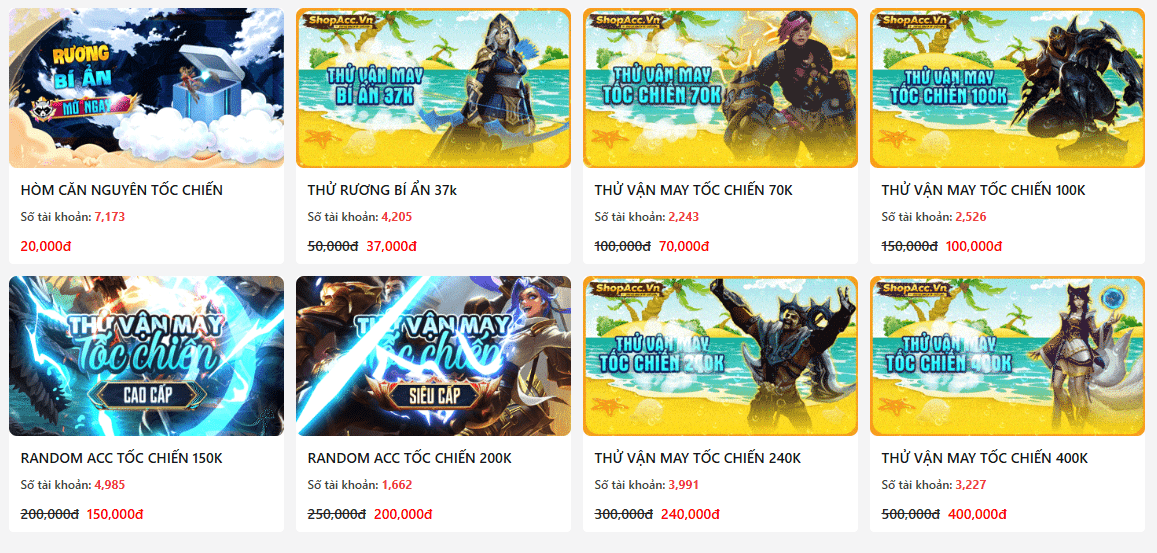Open the Tốc Chiến 240K pirate banner
The image size is (1157, 553).
pyautogui.click(x=720, y=356)
